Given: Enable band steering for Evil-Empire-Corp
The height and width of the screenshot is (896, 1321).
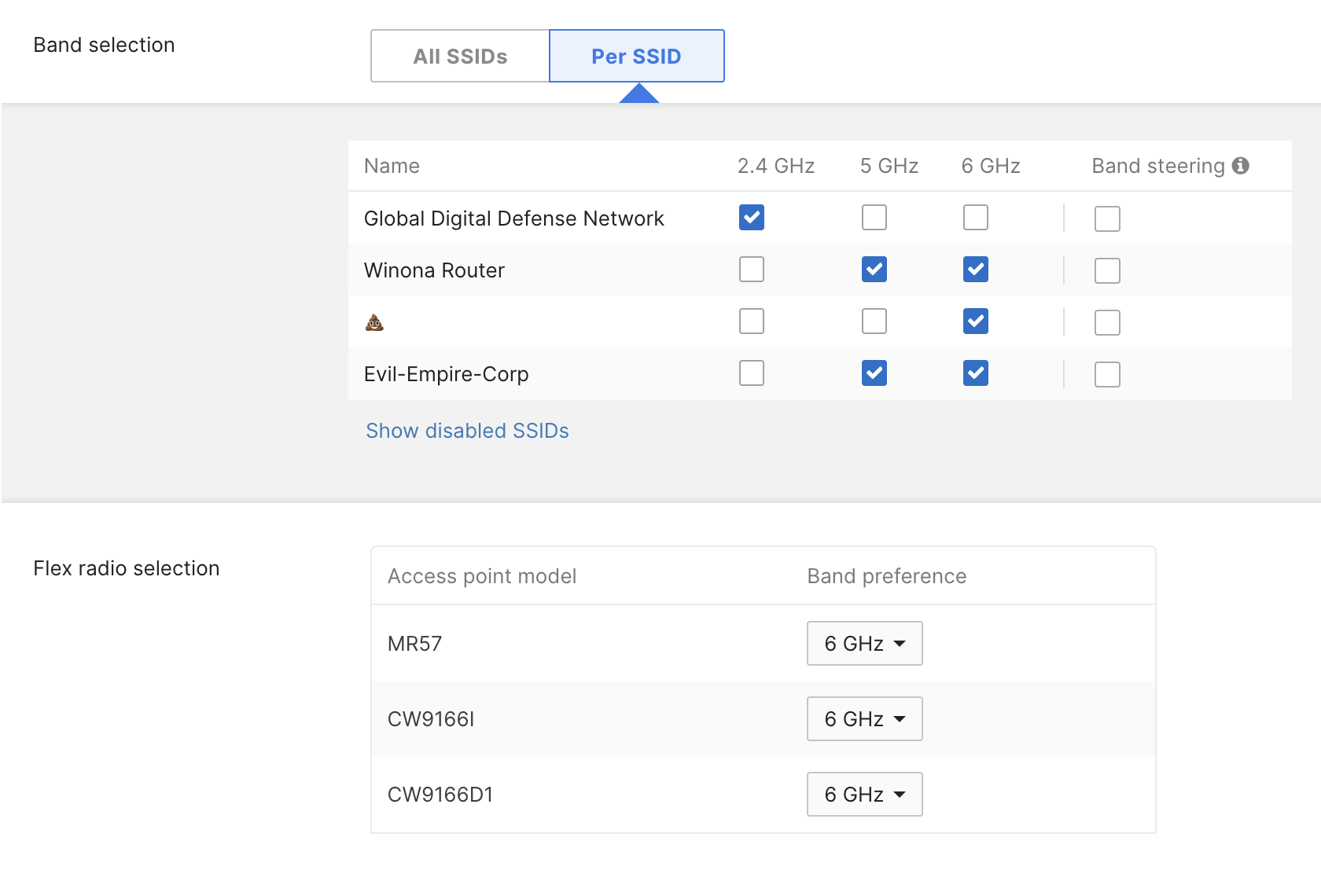Looking at the screenshot, I should coord(1107,375).
